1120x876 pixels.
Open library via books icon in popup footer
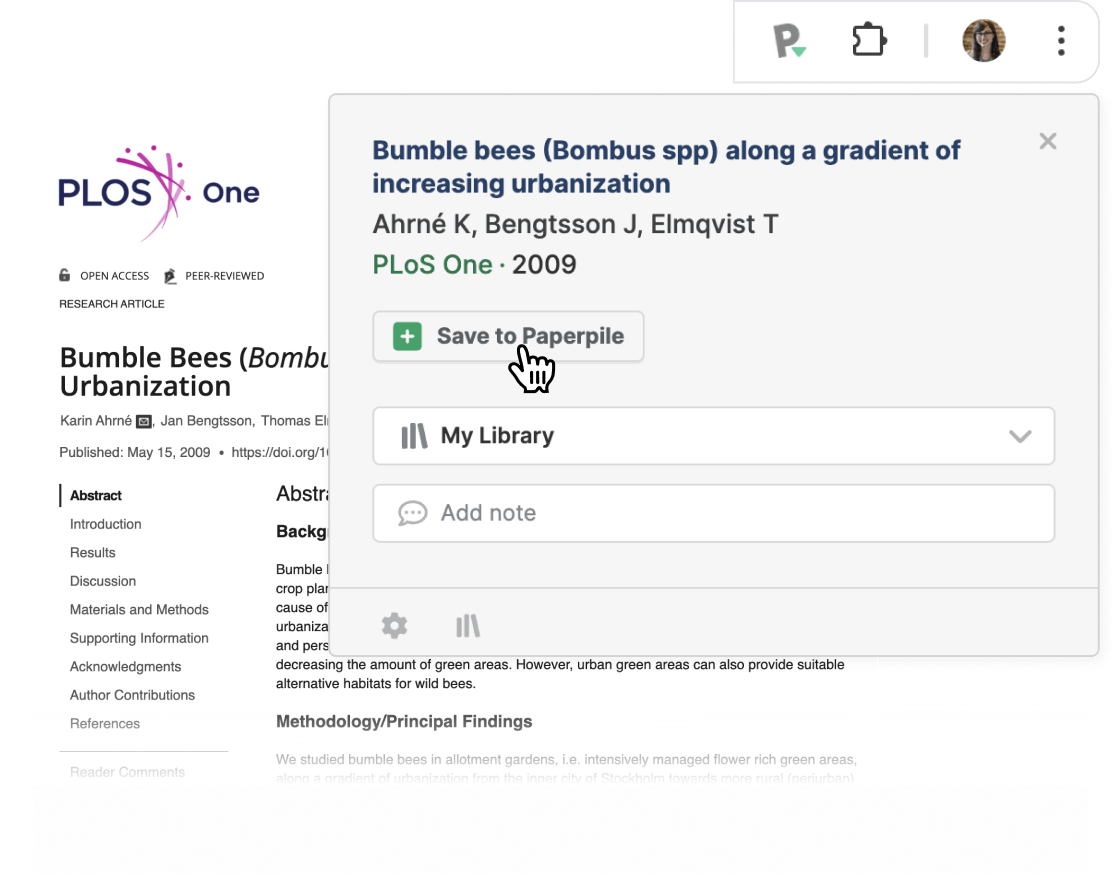pos(468,626)
